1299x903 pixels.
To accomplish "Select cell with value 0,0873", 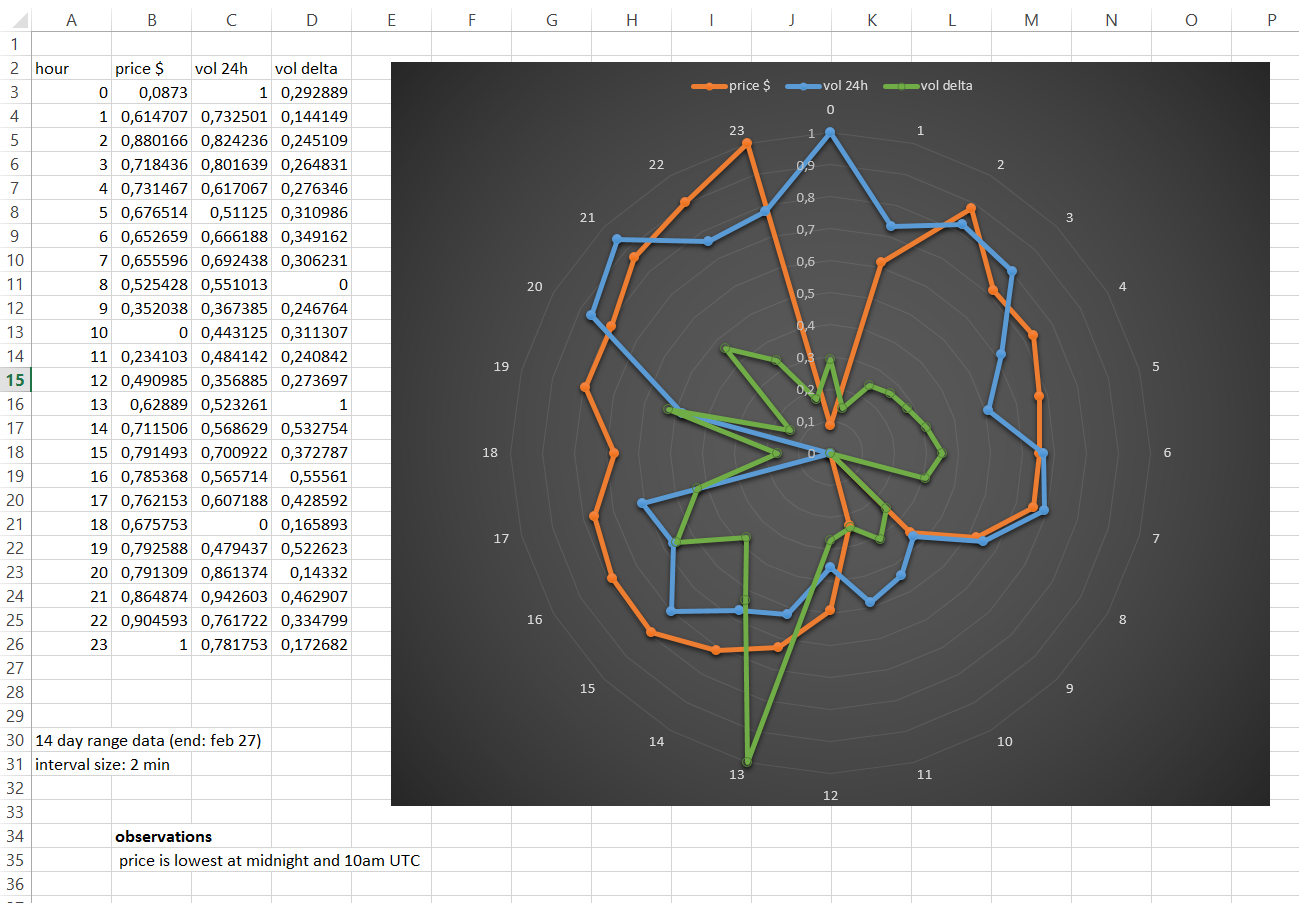I will tap(151, 92).
